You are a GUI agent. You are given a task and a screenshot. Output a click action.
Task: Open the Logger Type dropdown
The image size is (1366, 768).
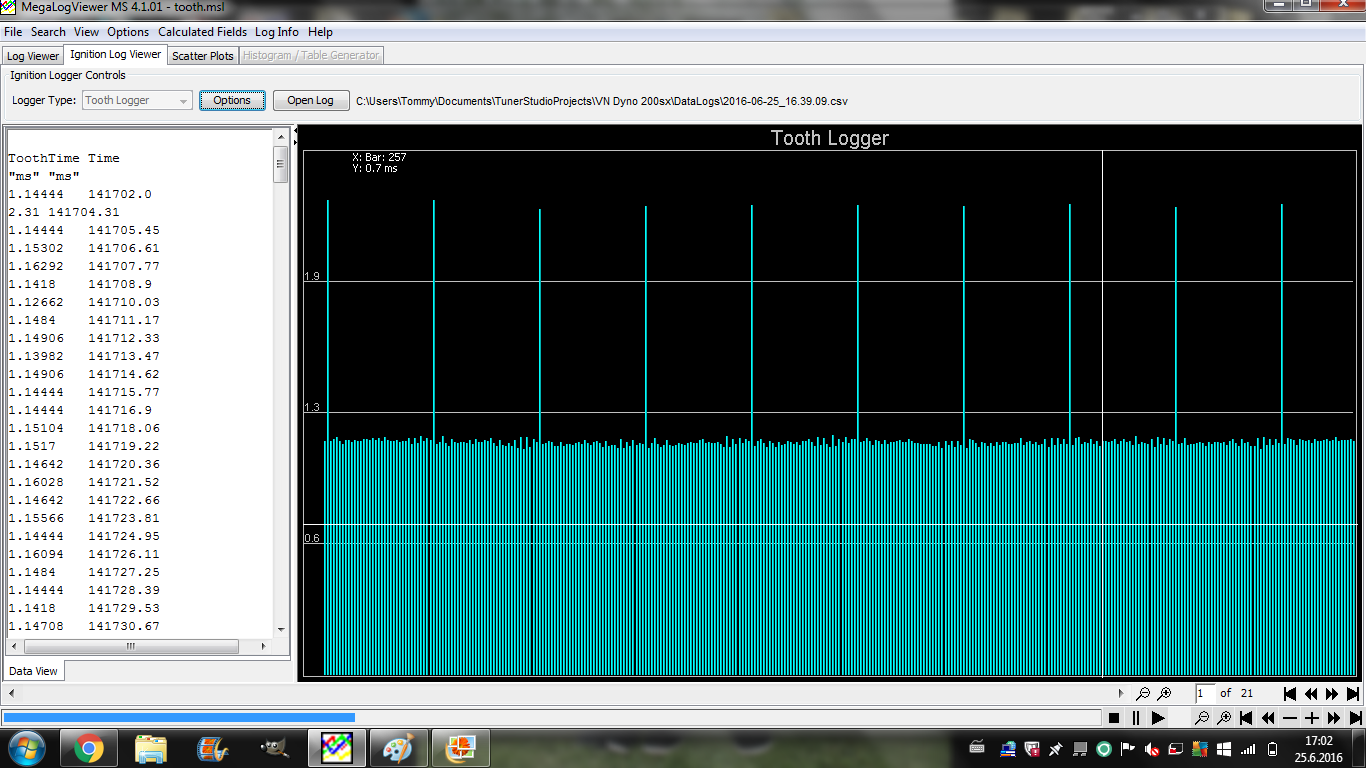coord(137,100)
